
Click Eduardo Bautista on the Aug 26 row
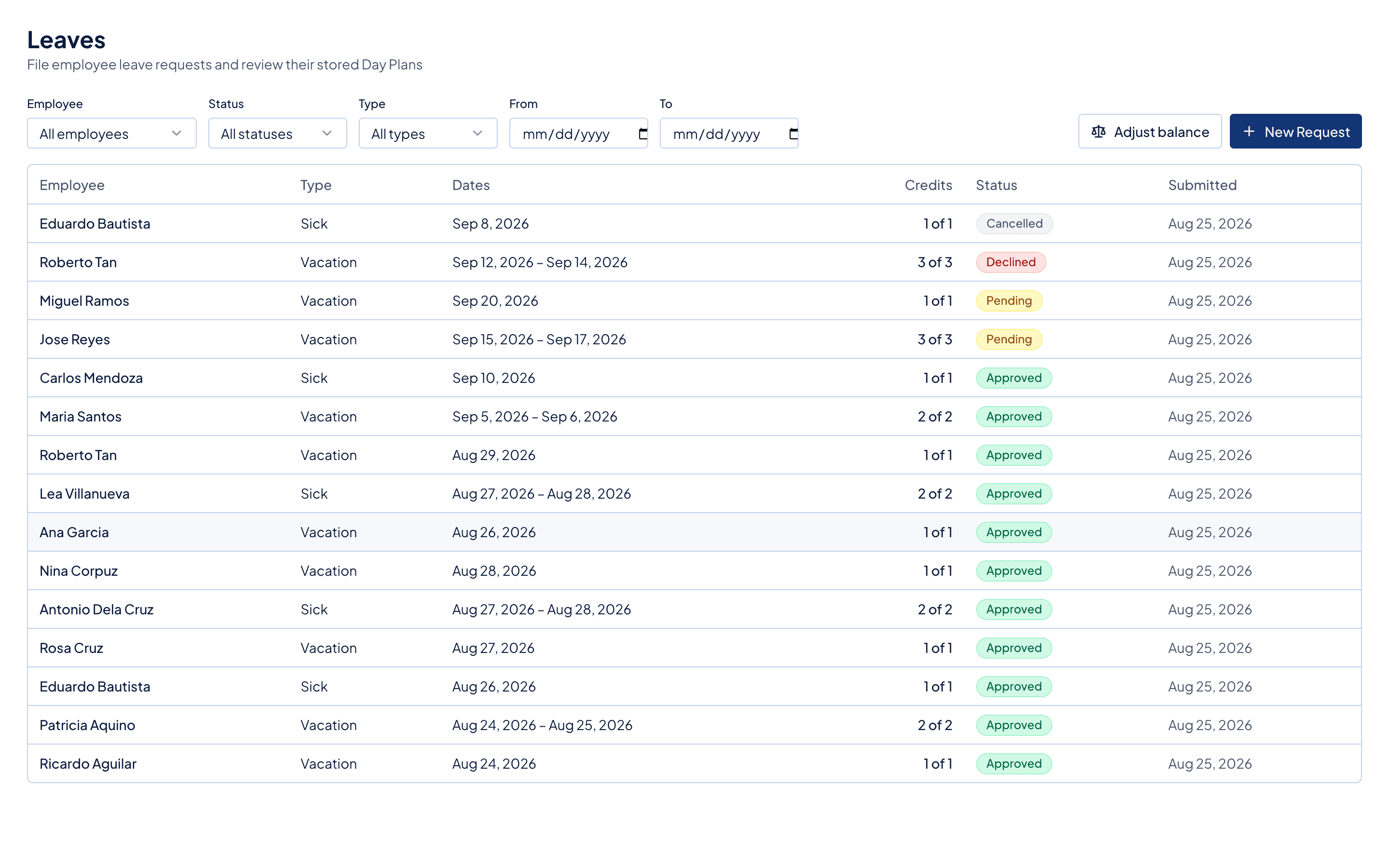click(x=95, y=687)
